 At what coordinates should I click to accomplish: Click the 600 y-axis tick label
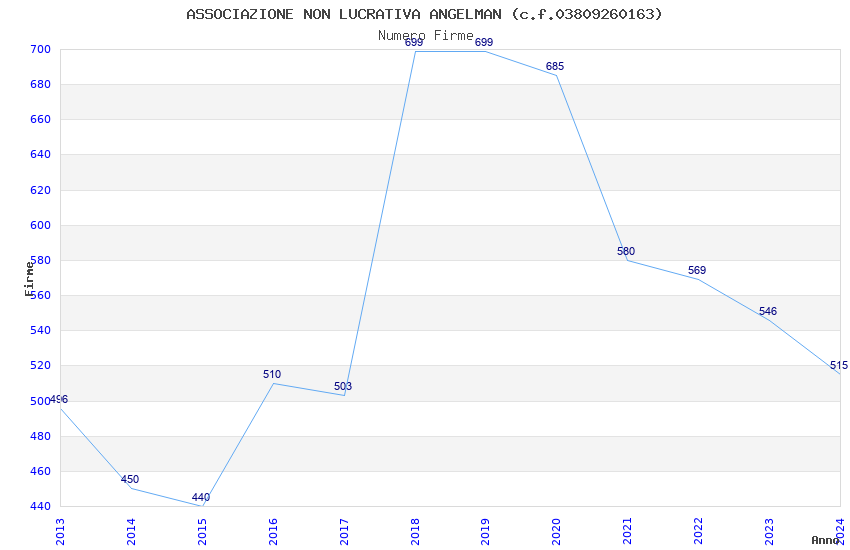(41, 225)
